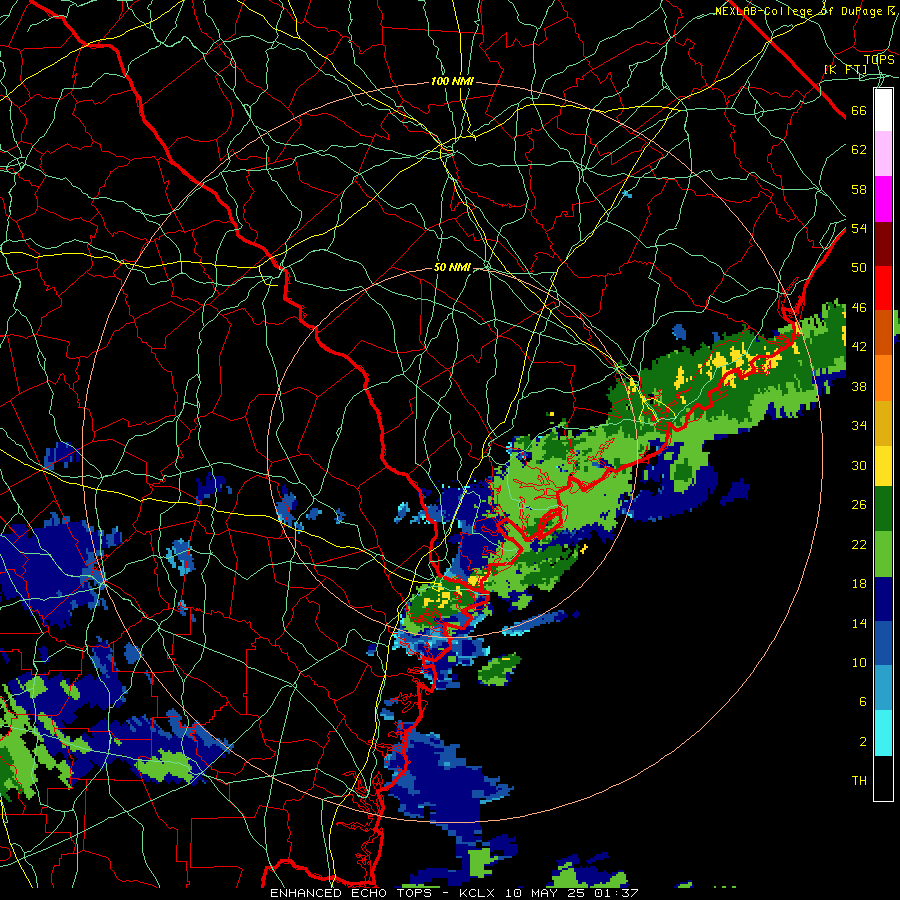Screen dimensions: 900x900
Task: Select the 100 NMI range ring label
Action: pyautogui.click(x=452, y=82)
